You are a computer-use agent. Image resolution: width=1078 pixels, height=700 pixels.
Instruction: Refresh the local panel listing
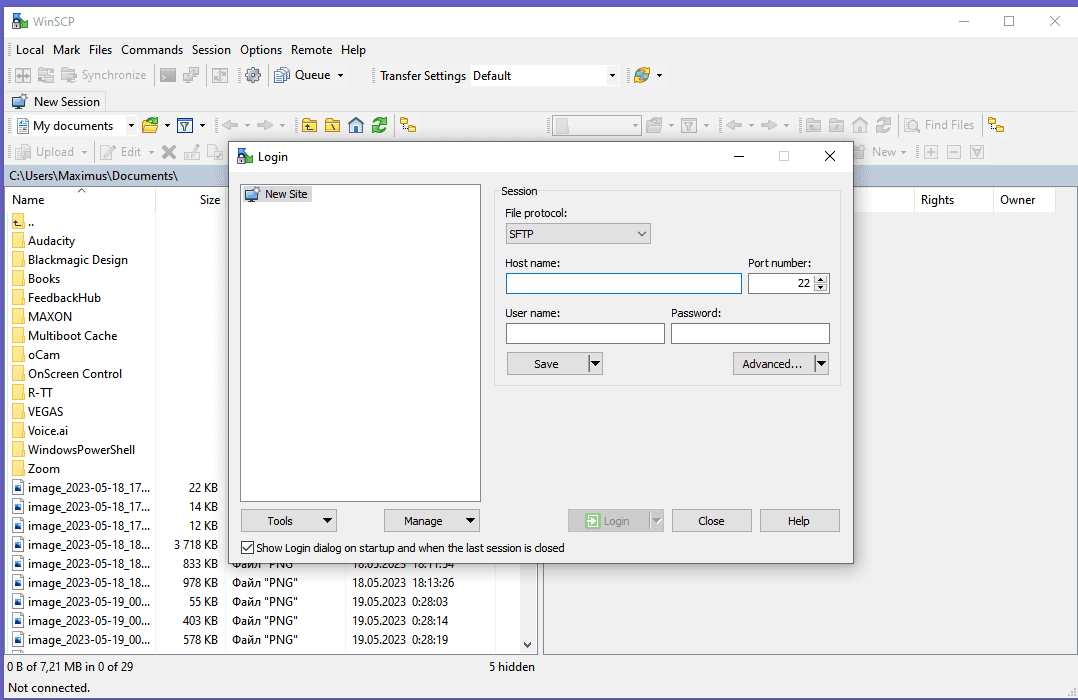click(x=379, y=125)
